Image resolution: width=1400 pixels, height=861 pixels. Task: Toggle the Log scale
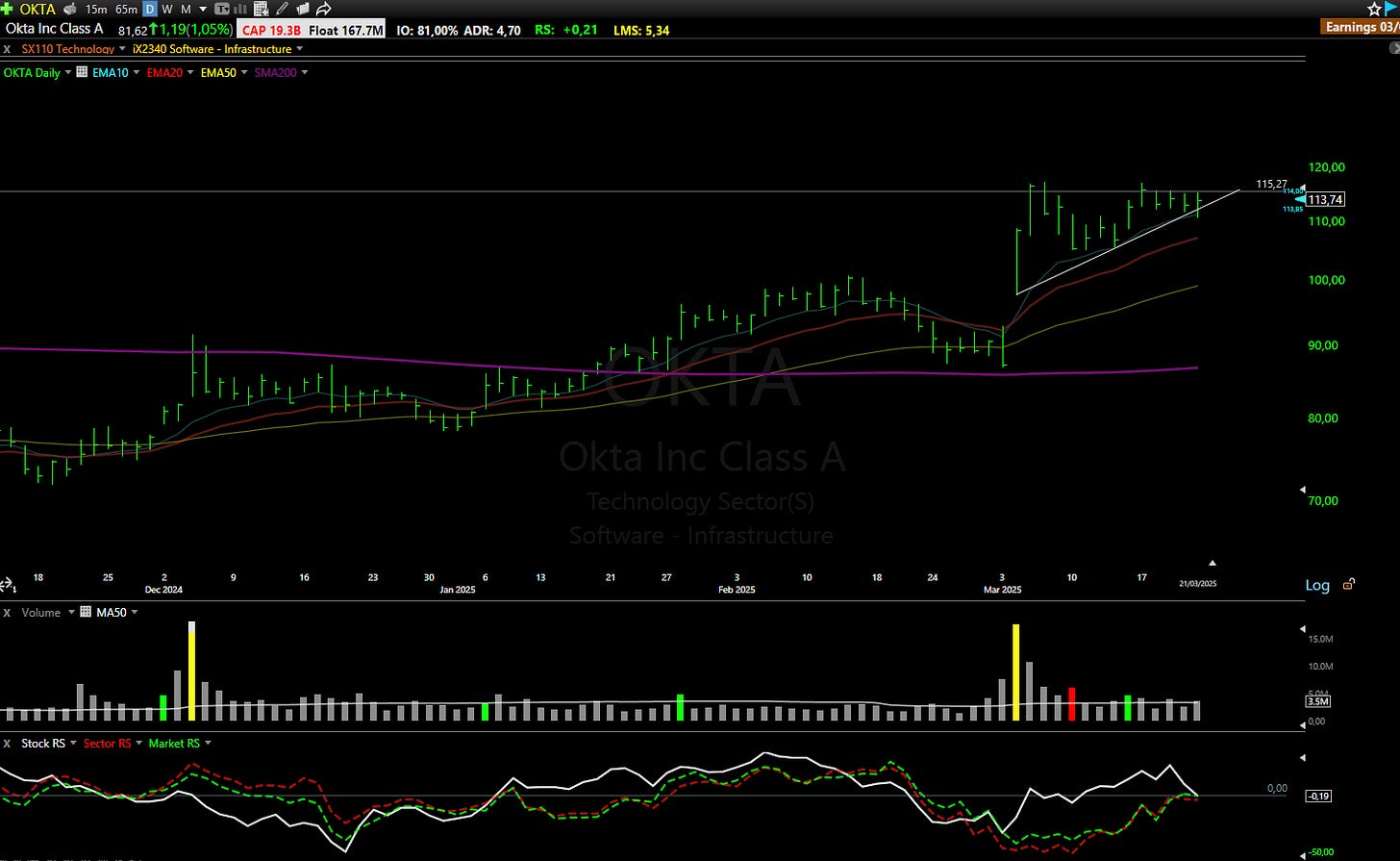(1317, 585)
